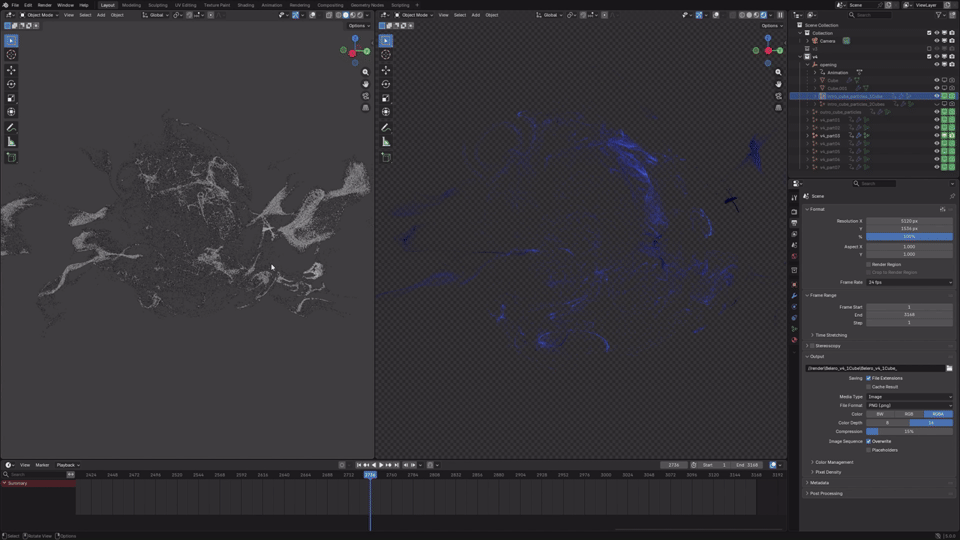Enable the Render Region checkbox
The width and height of the screenshot is (960, 540).
point(868,264)
